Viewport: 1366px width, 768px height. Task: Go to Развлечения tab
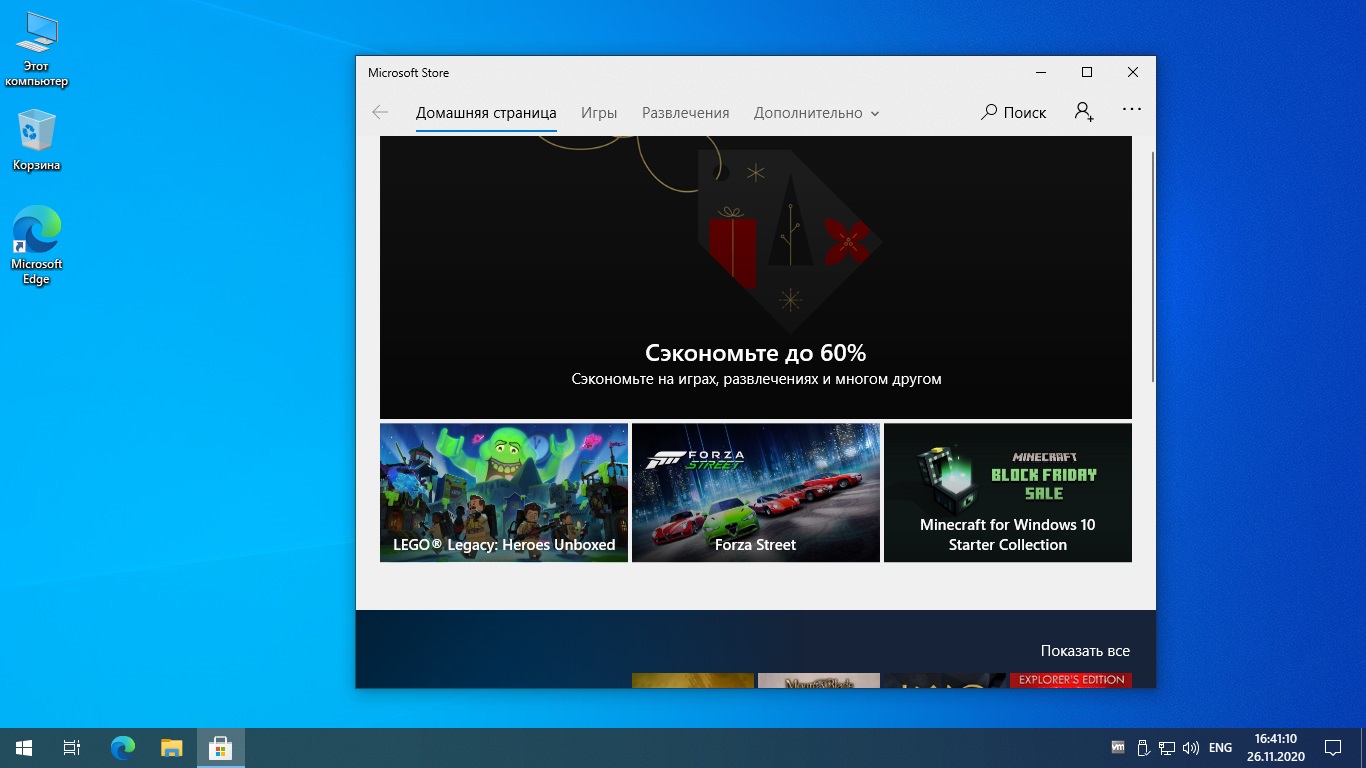point(686,113)
